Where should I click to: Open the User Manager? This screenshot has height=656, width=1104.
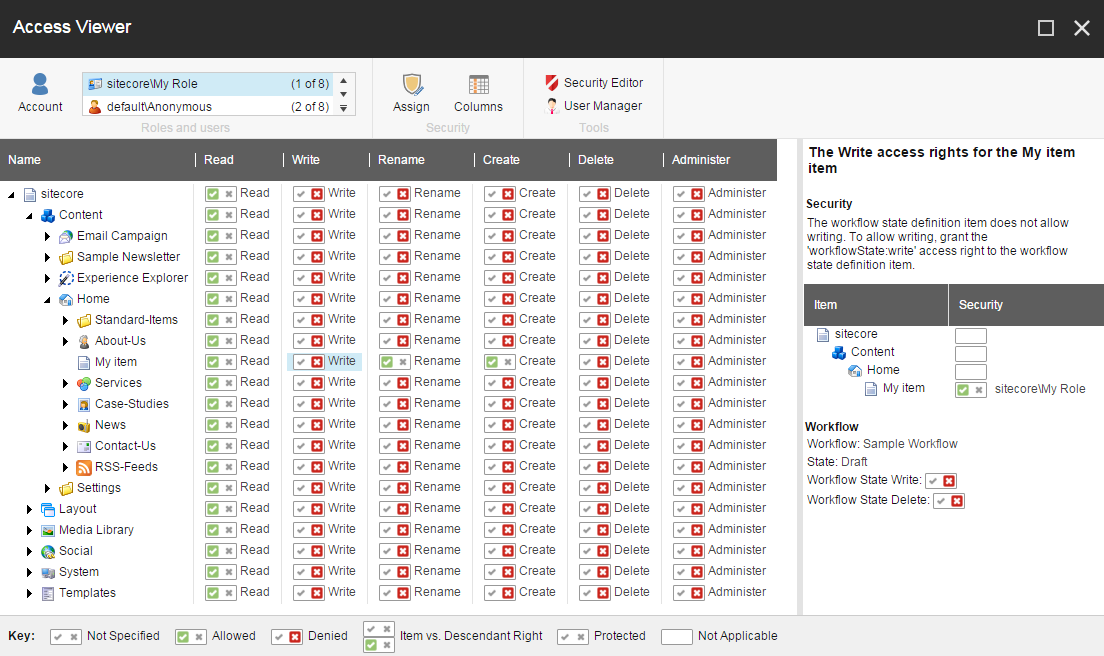[594, 104]
